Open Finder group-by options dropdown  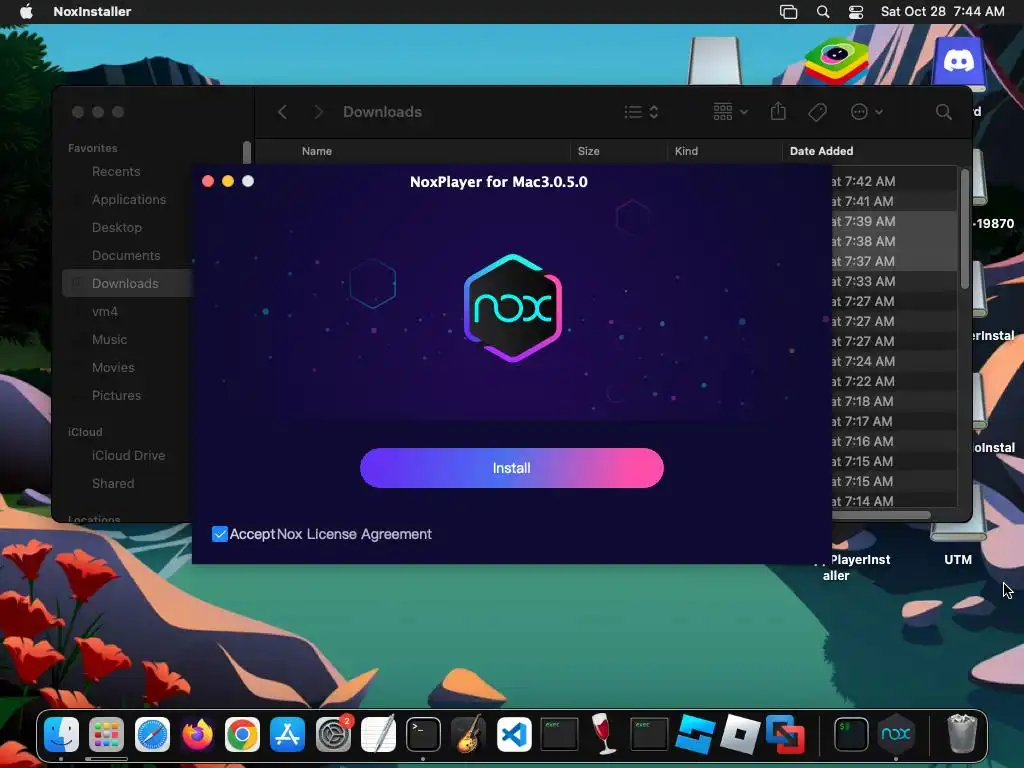tap(730, 112)
